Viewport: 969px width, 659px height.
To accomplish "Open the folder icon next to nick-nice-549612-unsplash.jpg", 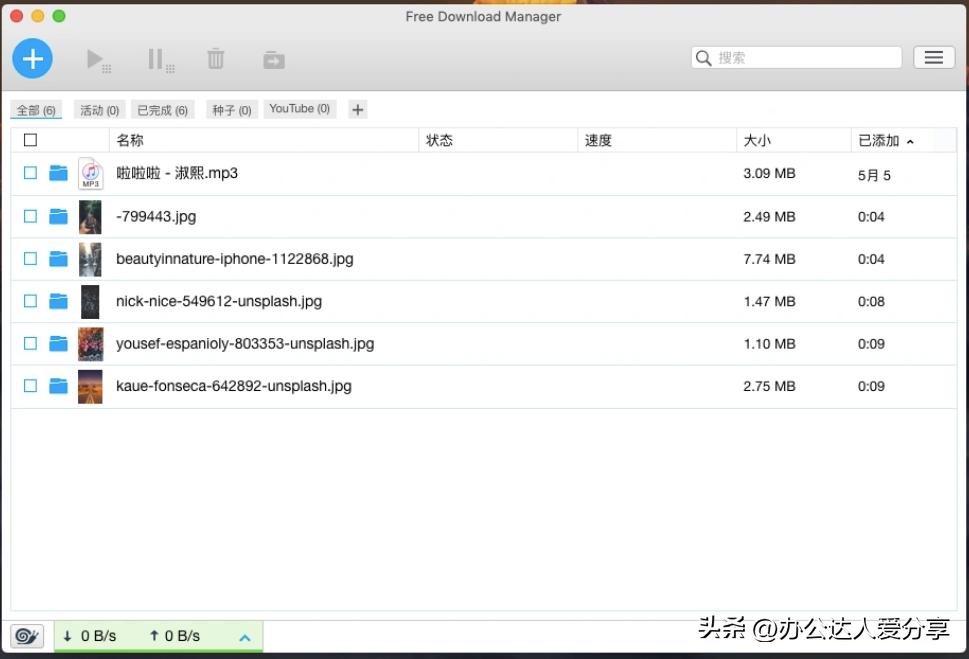I will pos(58,300).
